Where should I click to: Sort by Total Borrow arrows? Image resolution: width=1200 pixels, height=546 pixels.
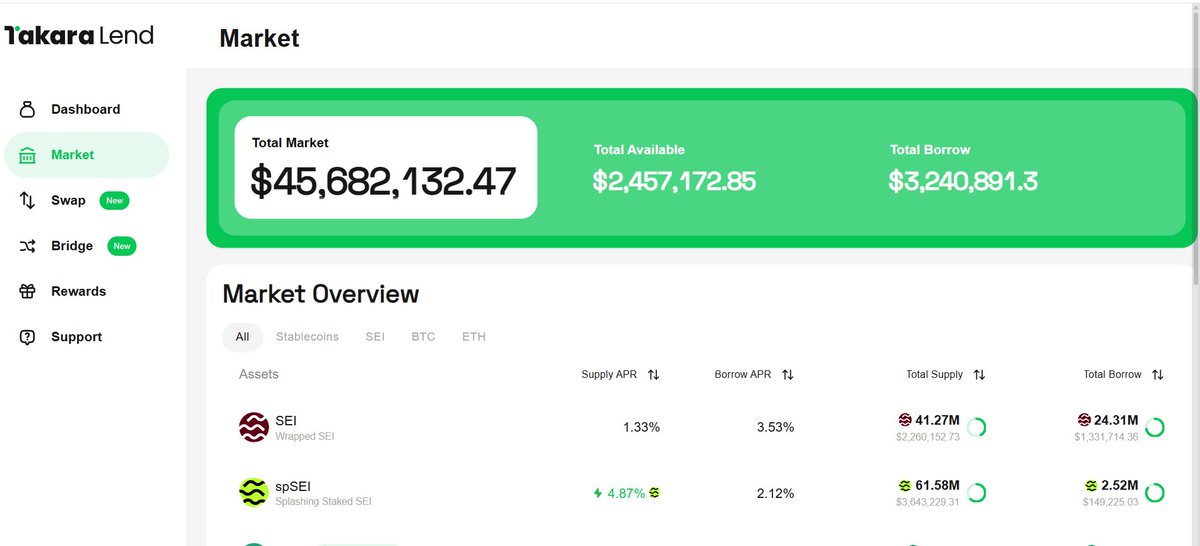[x=1157, y=375]
